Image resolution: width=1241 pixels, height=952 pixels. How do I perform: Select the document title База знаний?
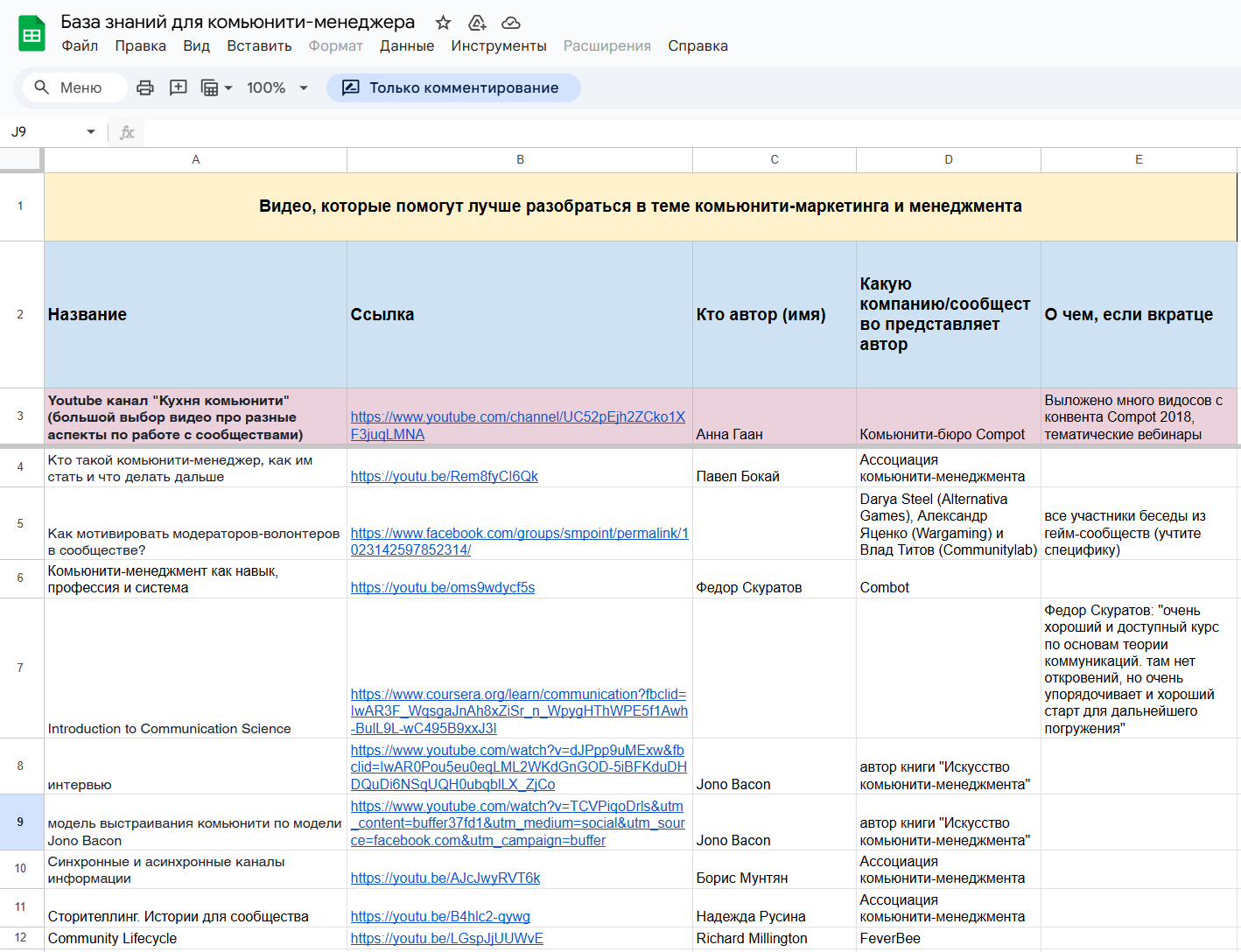click(x=238, y=23)
